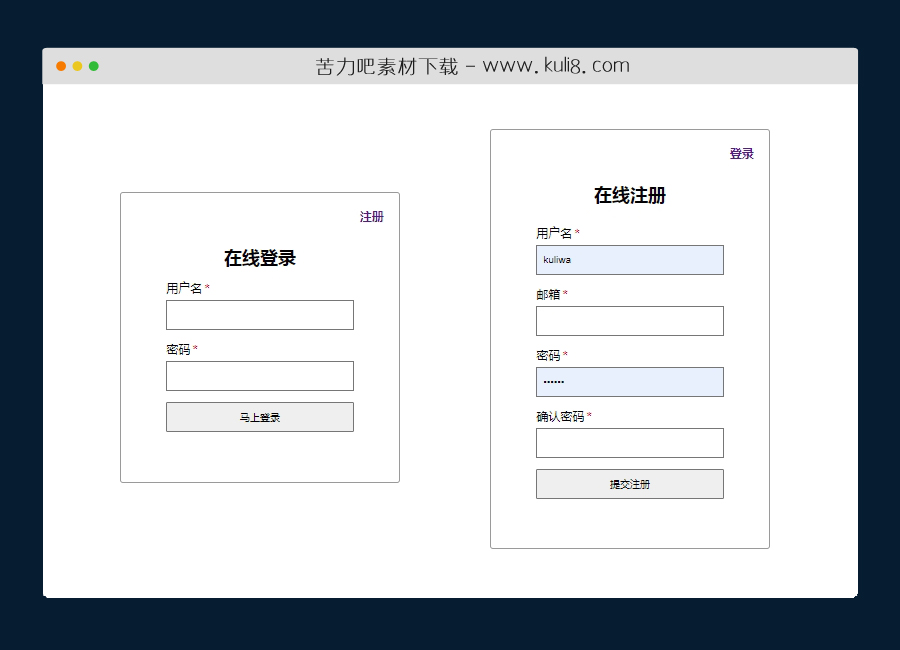This screenshot has height=650, width=900.
Task: Click the 邮箱 email input field
Action: tap(630, 321)
